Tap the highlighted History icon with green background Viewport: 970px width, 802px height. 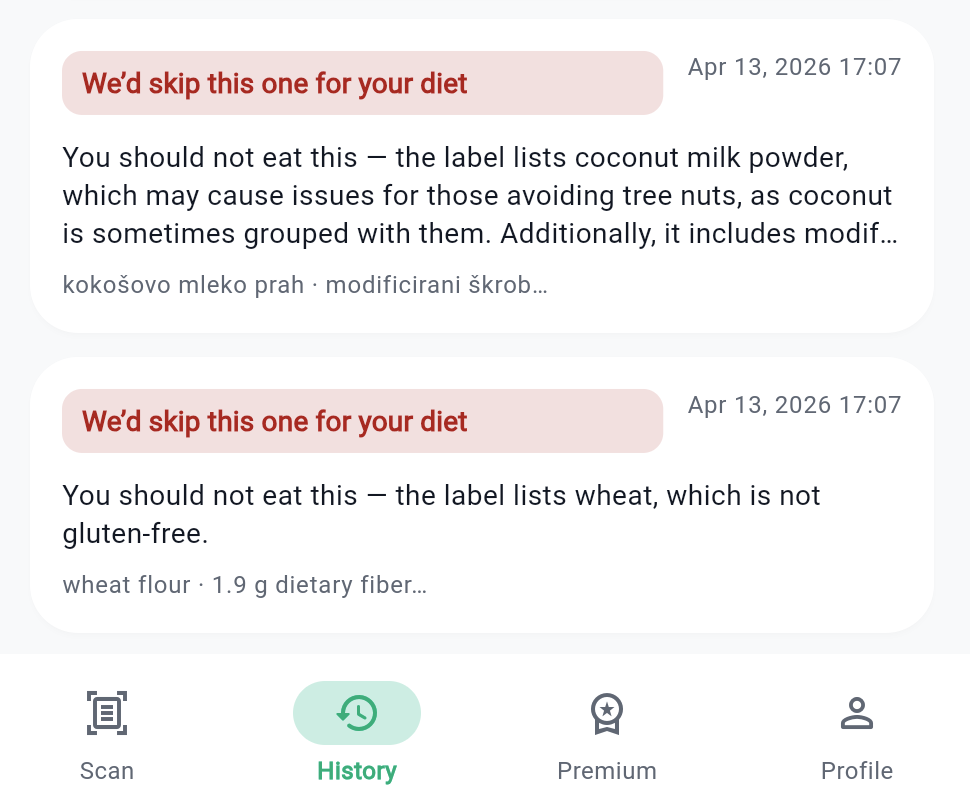(357, 713)
